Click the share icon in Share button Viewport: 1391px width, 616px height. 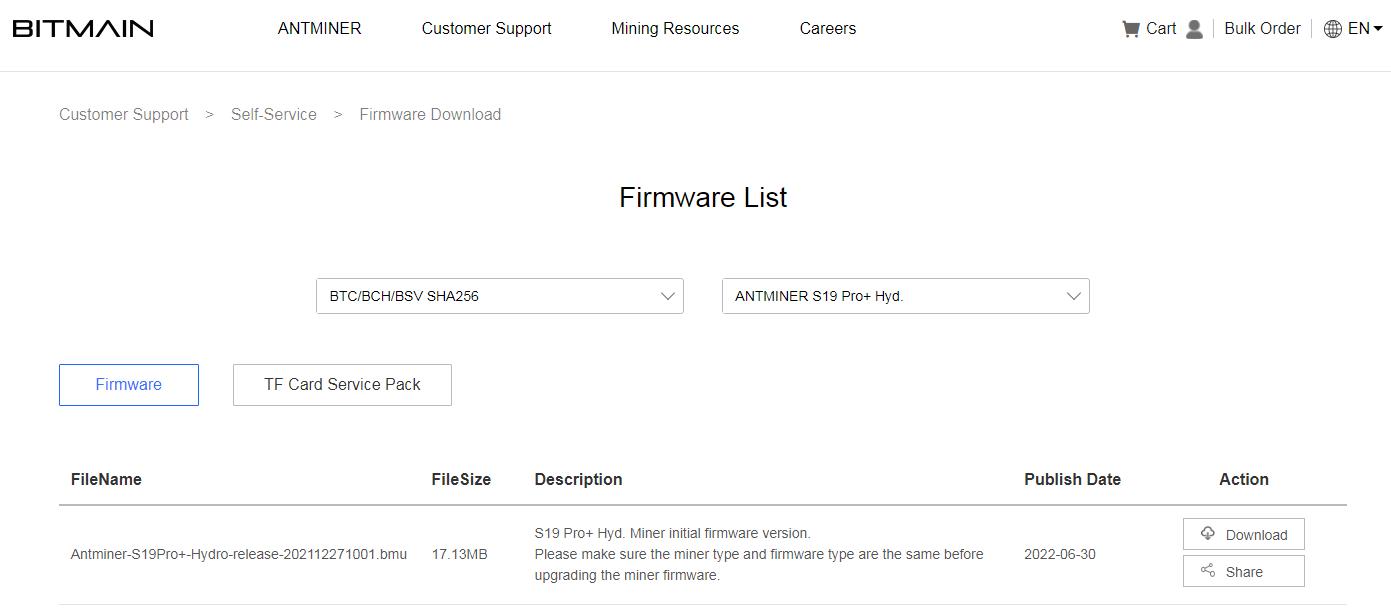pos(1208,571)
